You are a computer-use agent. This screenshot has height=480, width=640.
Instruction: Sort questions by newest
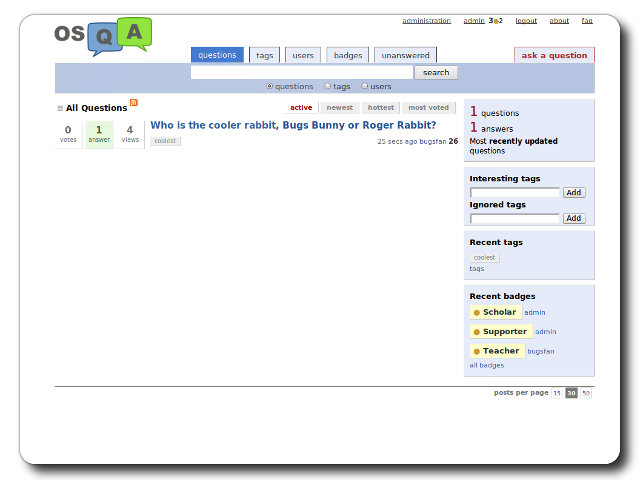pos(340,108)
